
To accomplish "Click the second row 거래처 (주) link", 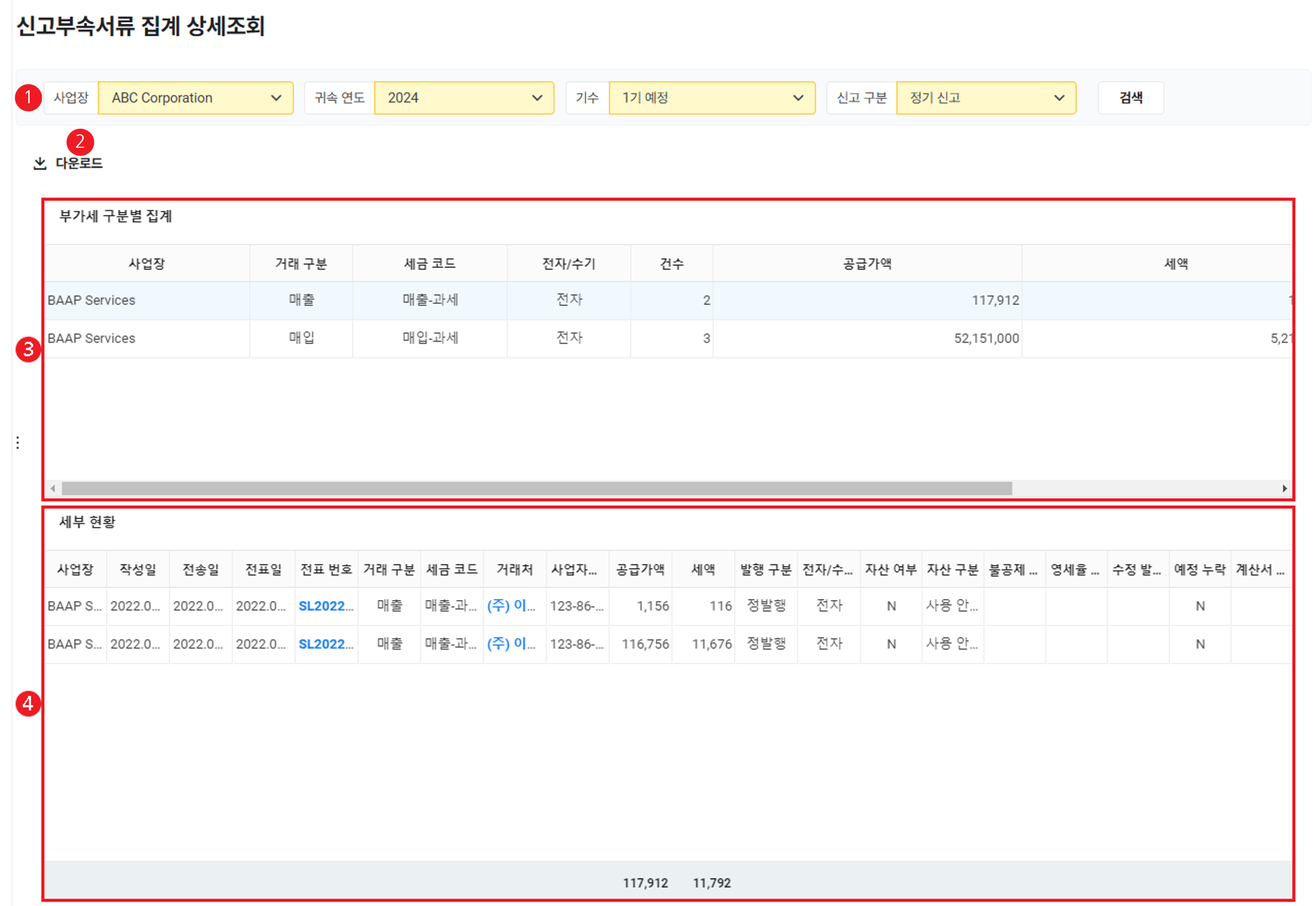I will click(510, 644).
